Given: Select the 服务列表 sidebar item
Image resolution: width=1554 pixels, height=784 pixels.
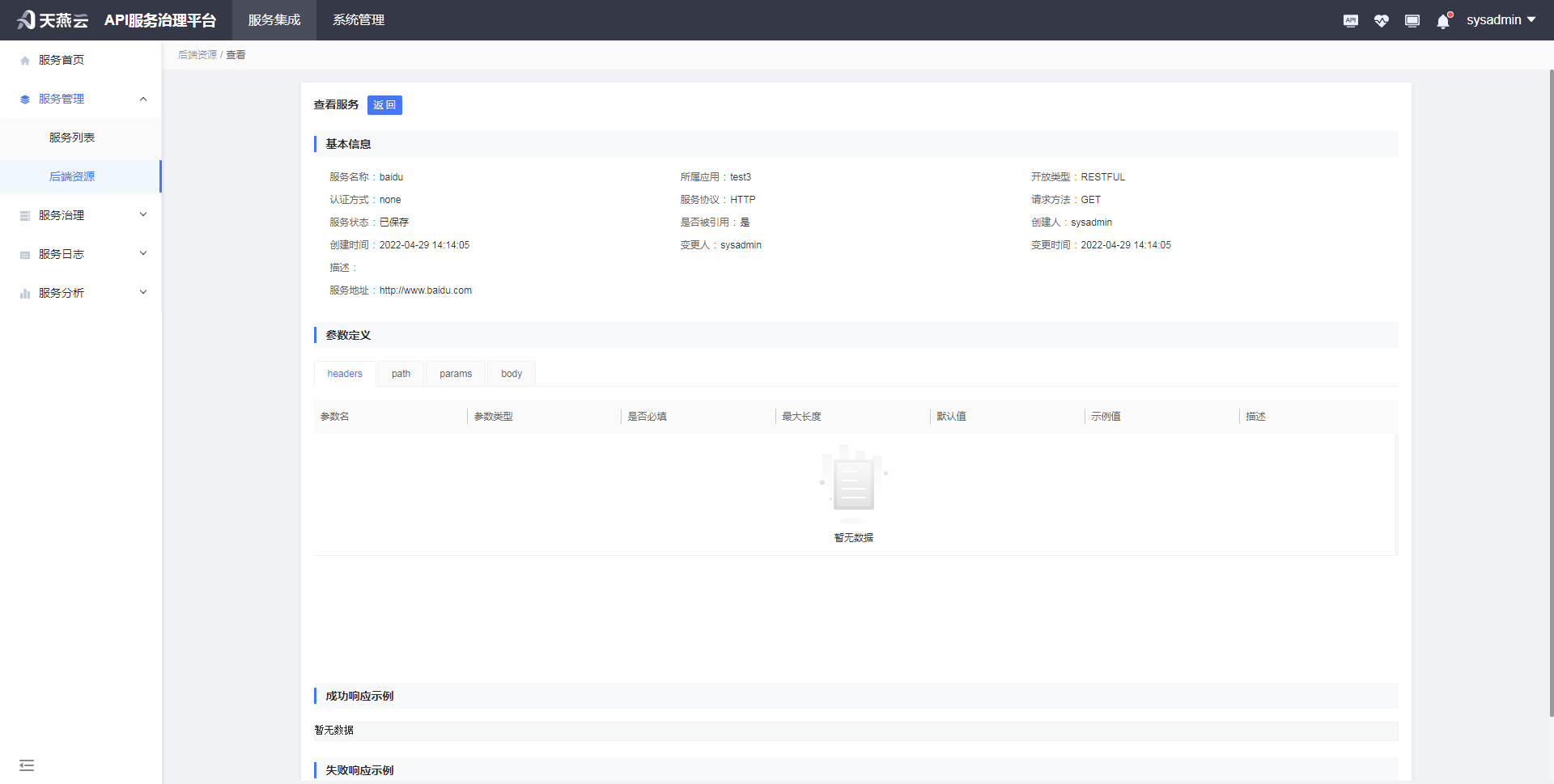Looking at the screenshot, I should pos(71,138).
